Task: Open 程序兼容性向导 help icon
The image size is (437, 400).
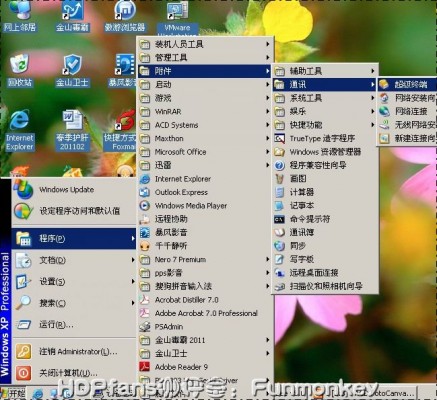Action: point(279,165)
